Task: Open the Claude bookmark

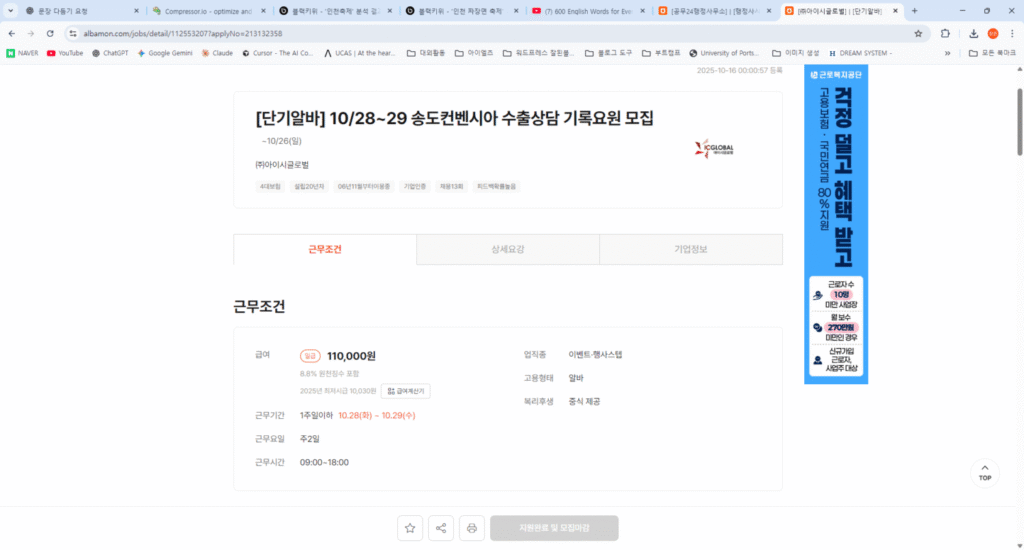Action: [x=217, y=53]
